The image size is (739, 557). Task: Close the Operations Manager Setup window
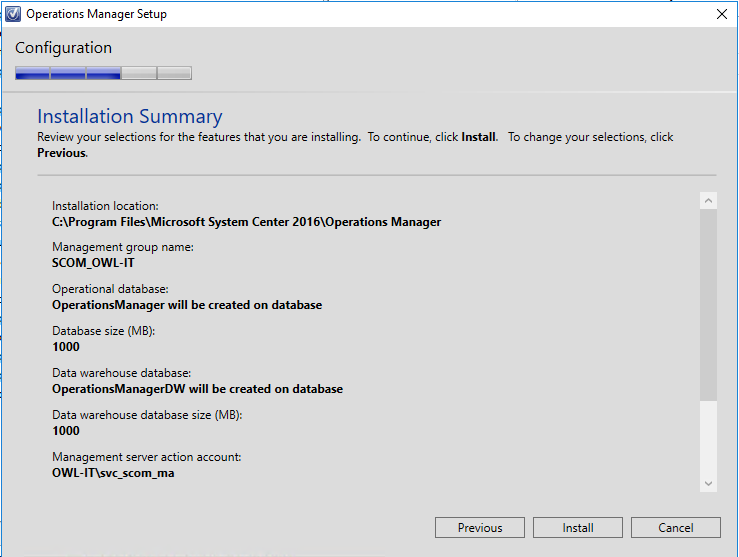click(x=722, y=14)
